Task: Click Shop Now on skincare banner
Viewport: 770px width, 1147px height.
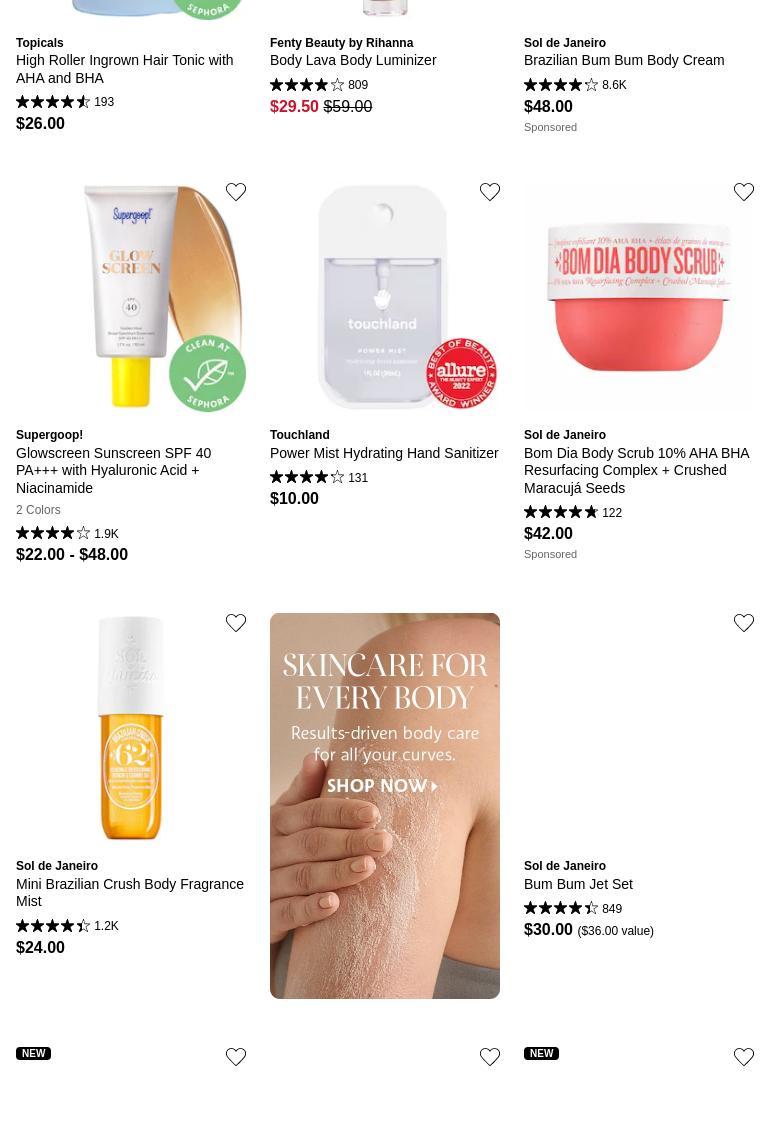Action: (382, 786)
